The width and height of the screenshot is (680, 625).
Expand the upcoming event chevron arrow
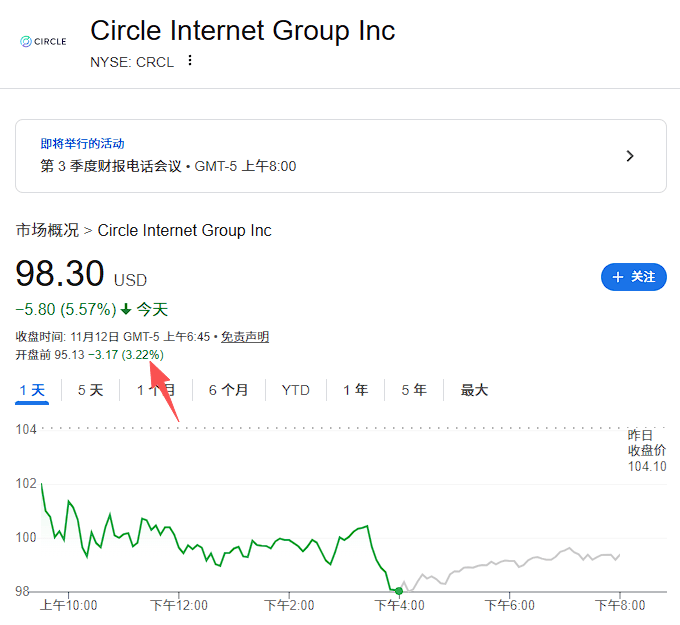pos(629,156)
